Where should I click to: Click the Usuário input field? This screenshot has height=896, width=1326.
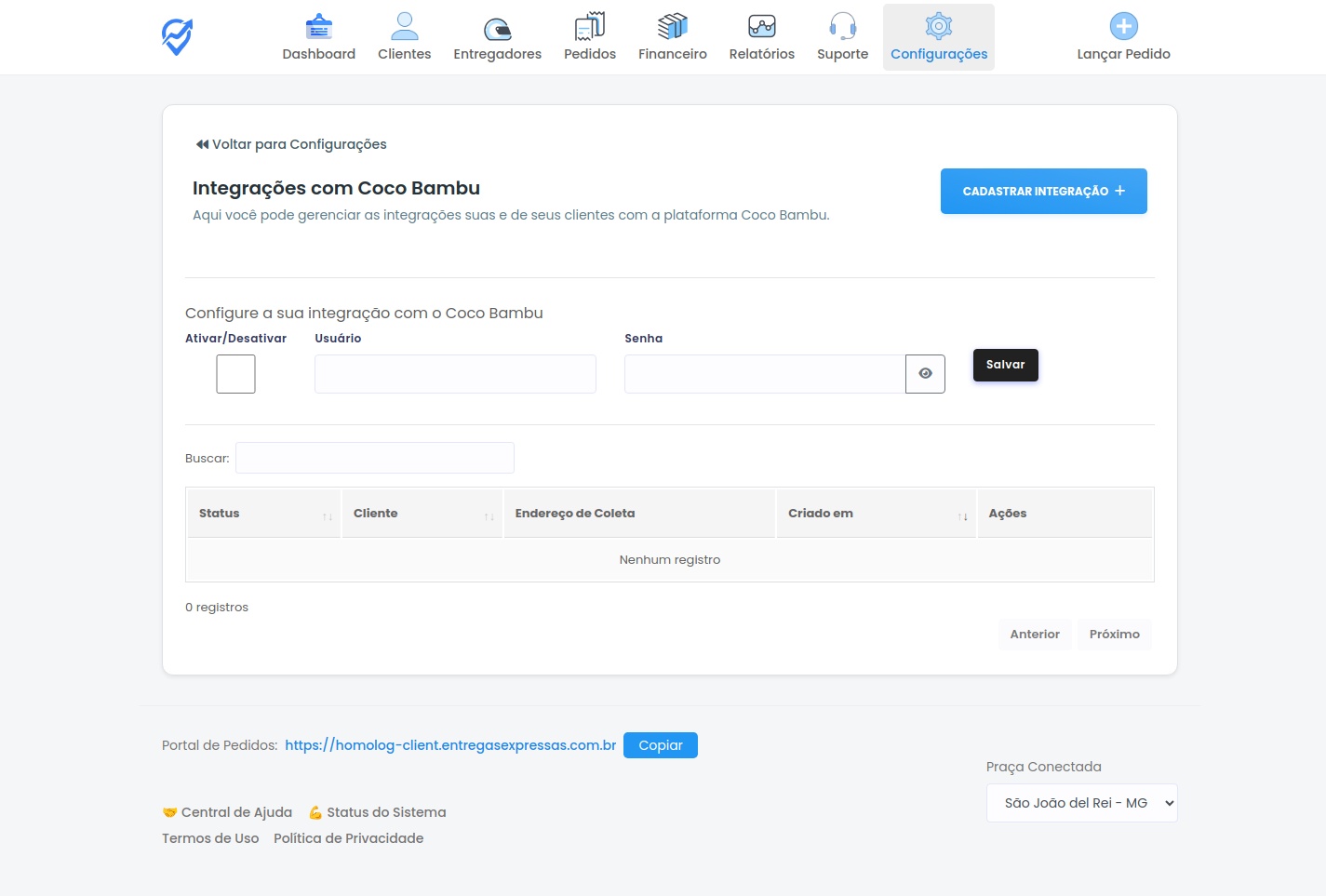455,374
